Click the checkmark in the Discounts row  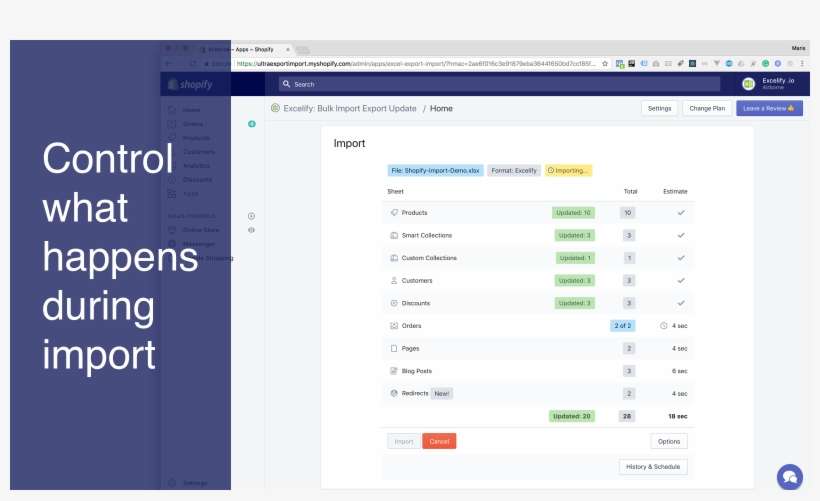[x=681, y=303]
